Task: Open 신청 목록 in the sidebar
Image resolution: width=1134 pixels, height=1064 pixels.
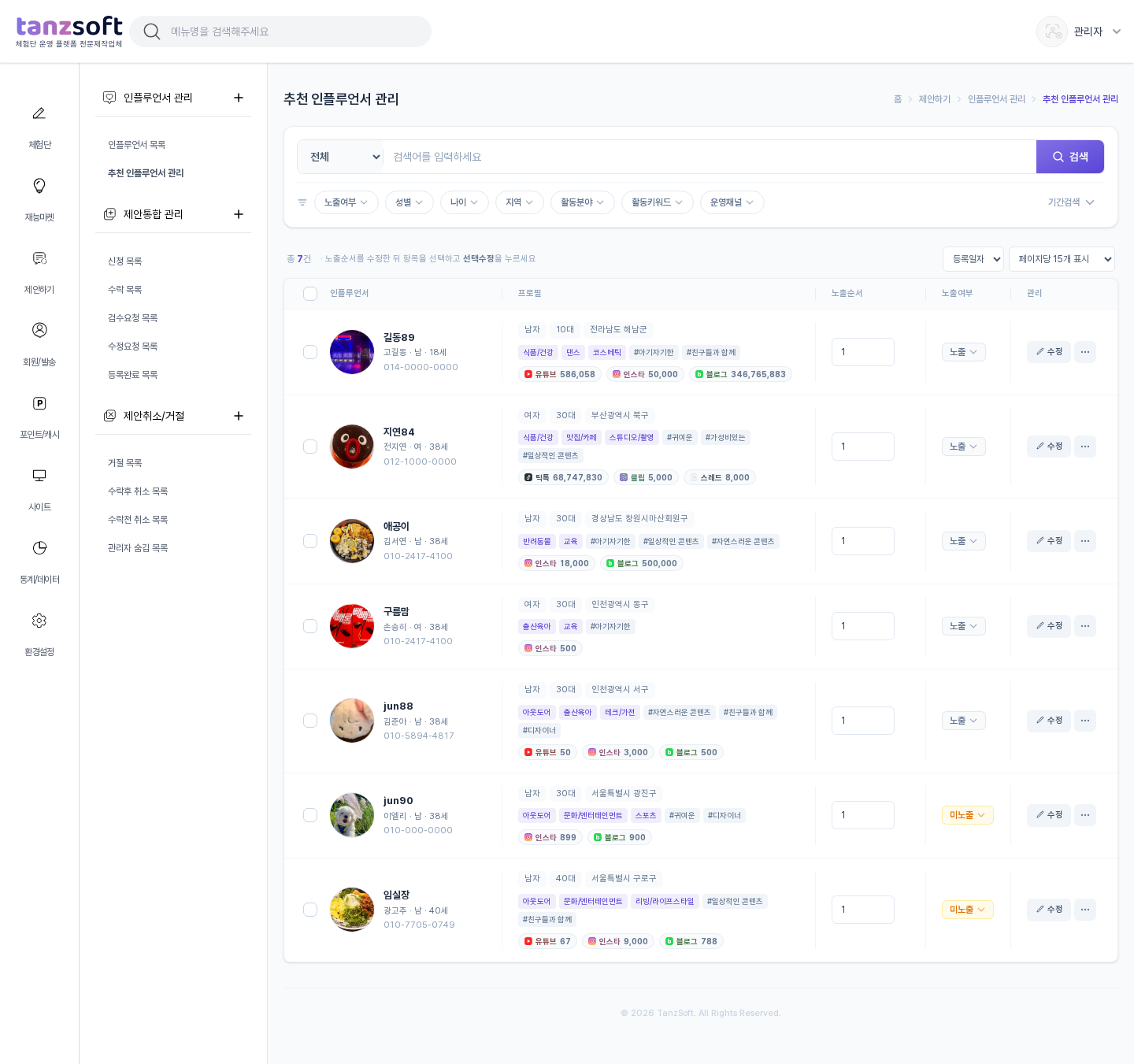Action: (125, 261)
